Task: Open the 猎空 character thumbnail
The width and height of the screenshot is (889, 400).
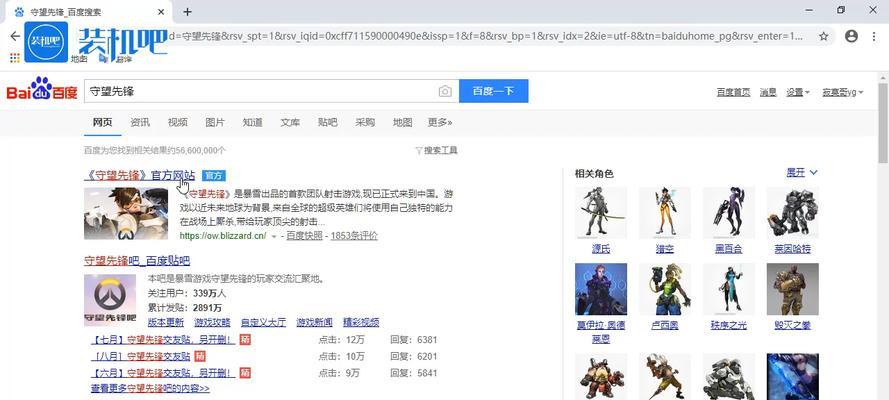Action: pyautogui.click(x=664, y=212)
